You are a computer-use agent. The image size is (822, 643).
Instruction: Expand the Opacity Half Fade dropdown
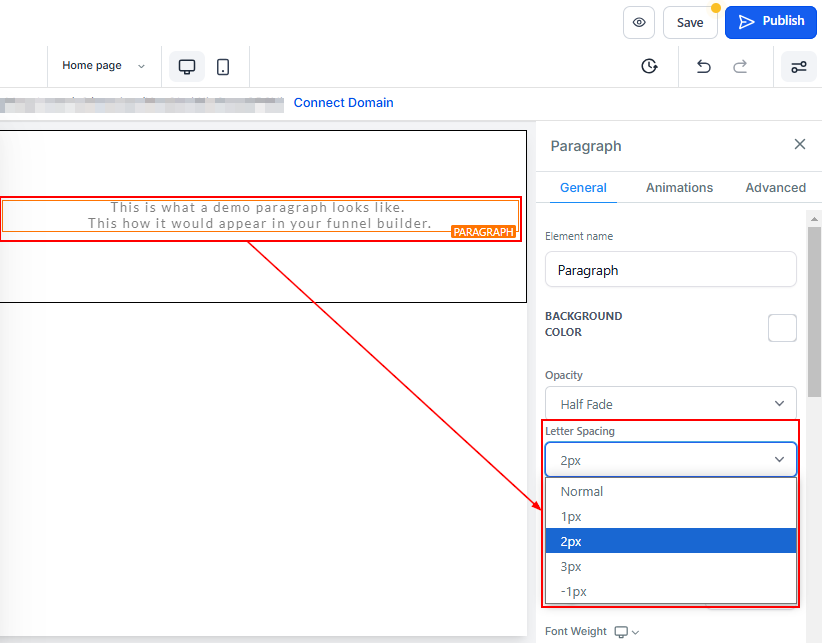tap(670, 404)
